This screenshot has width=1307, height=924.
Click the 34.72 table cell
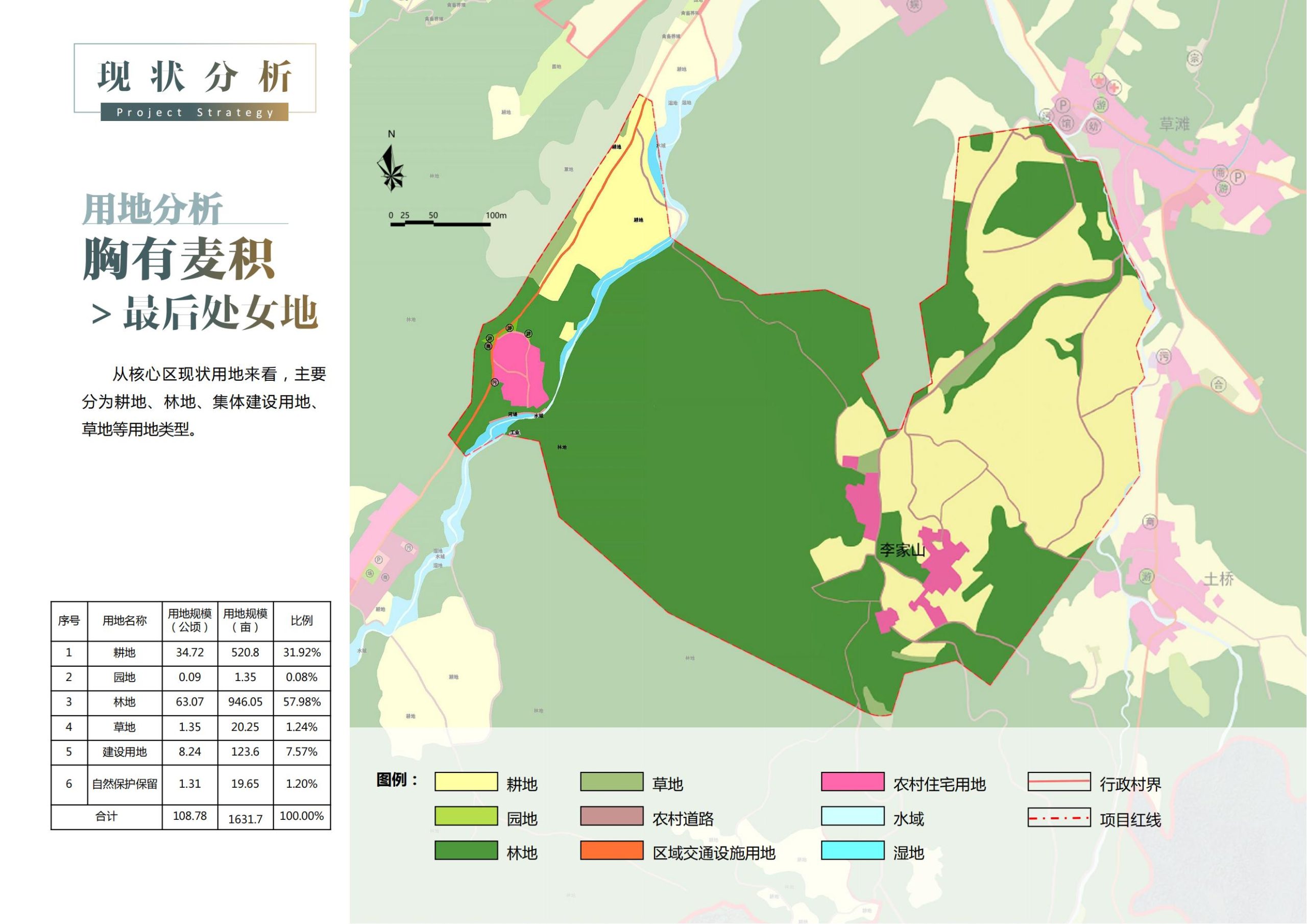(189, 652)
